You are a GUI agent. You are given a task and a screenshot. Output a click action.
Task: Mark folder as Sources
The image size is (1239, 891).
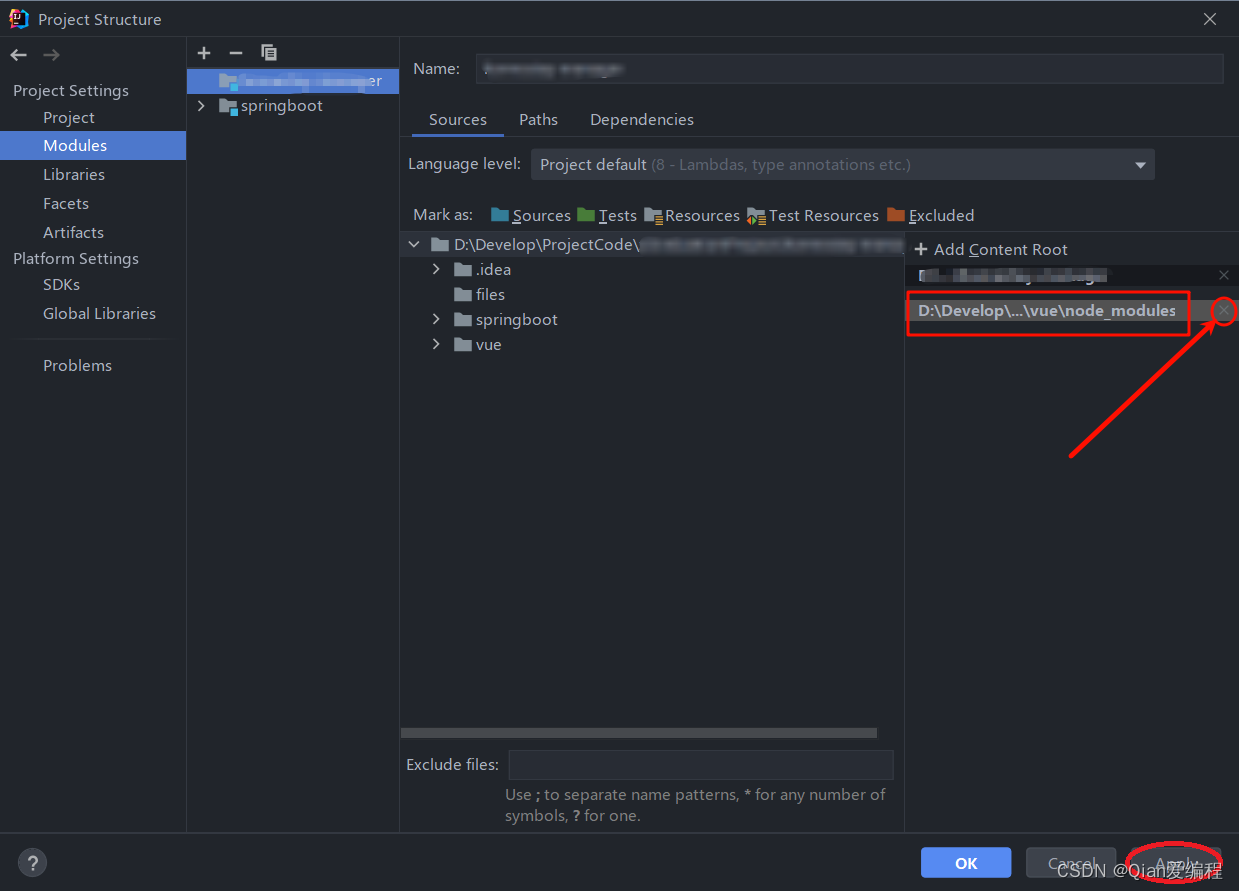[x=530, y=215]
